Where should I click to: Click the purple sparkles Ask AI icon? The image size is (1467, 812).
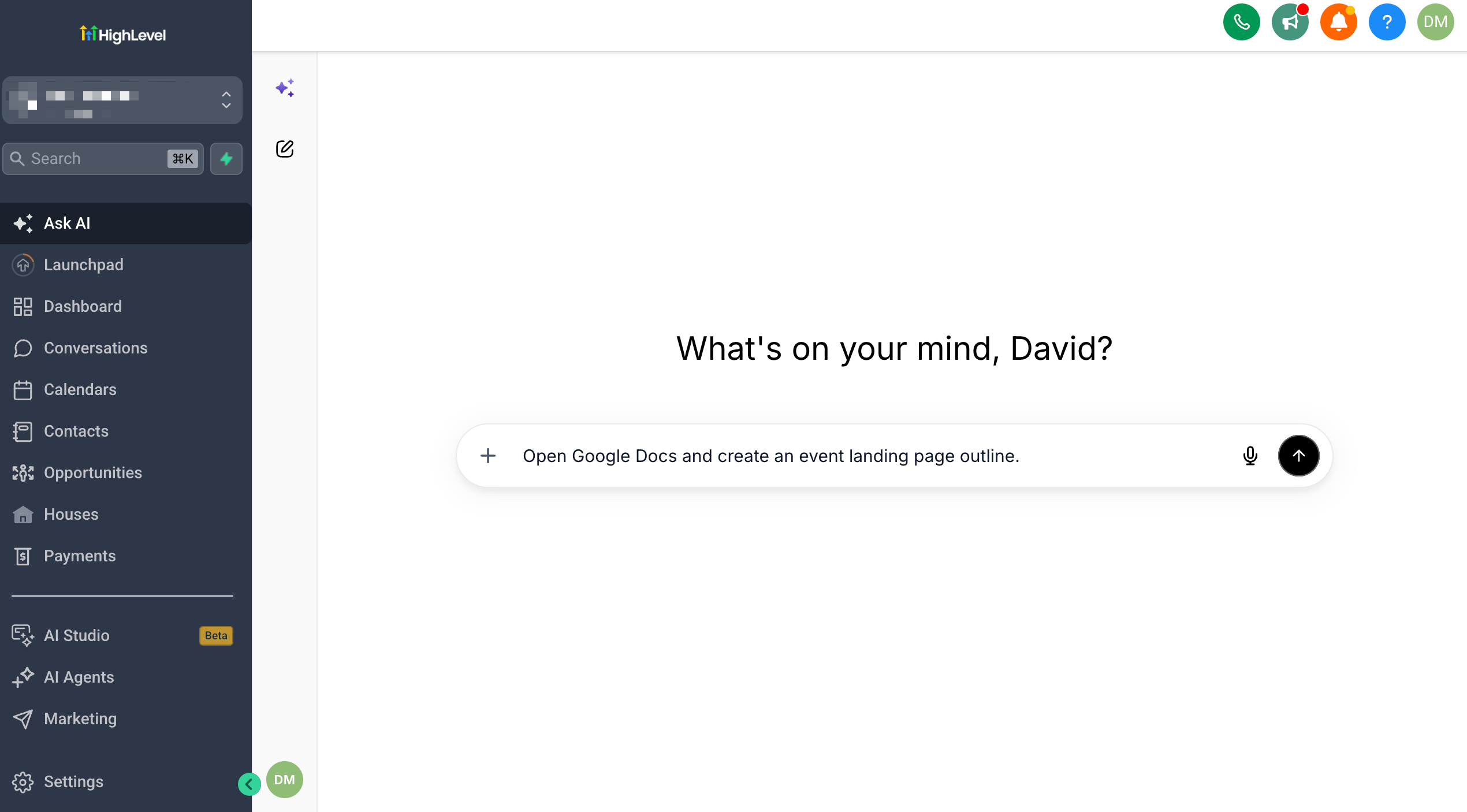pos(285,88)
